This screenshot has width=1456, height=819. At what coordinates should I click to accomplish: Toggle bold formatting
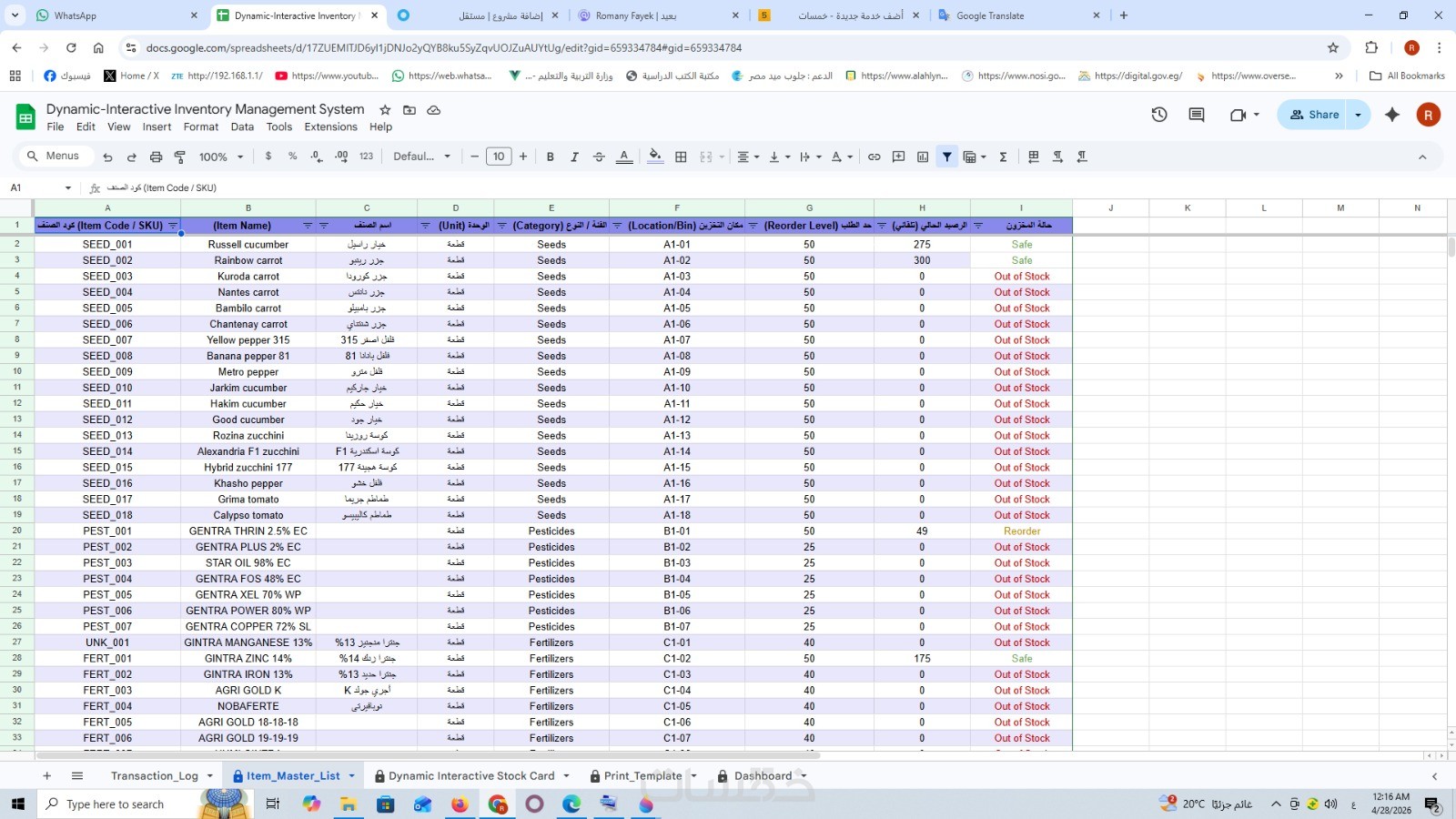pyautogui.click(x=550, y=157)
